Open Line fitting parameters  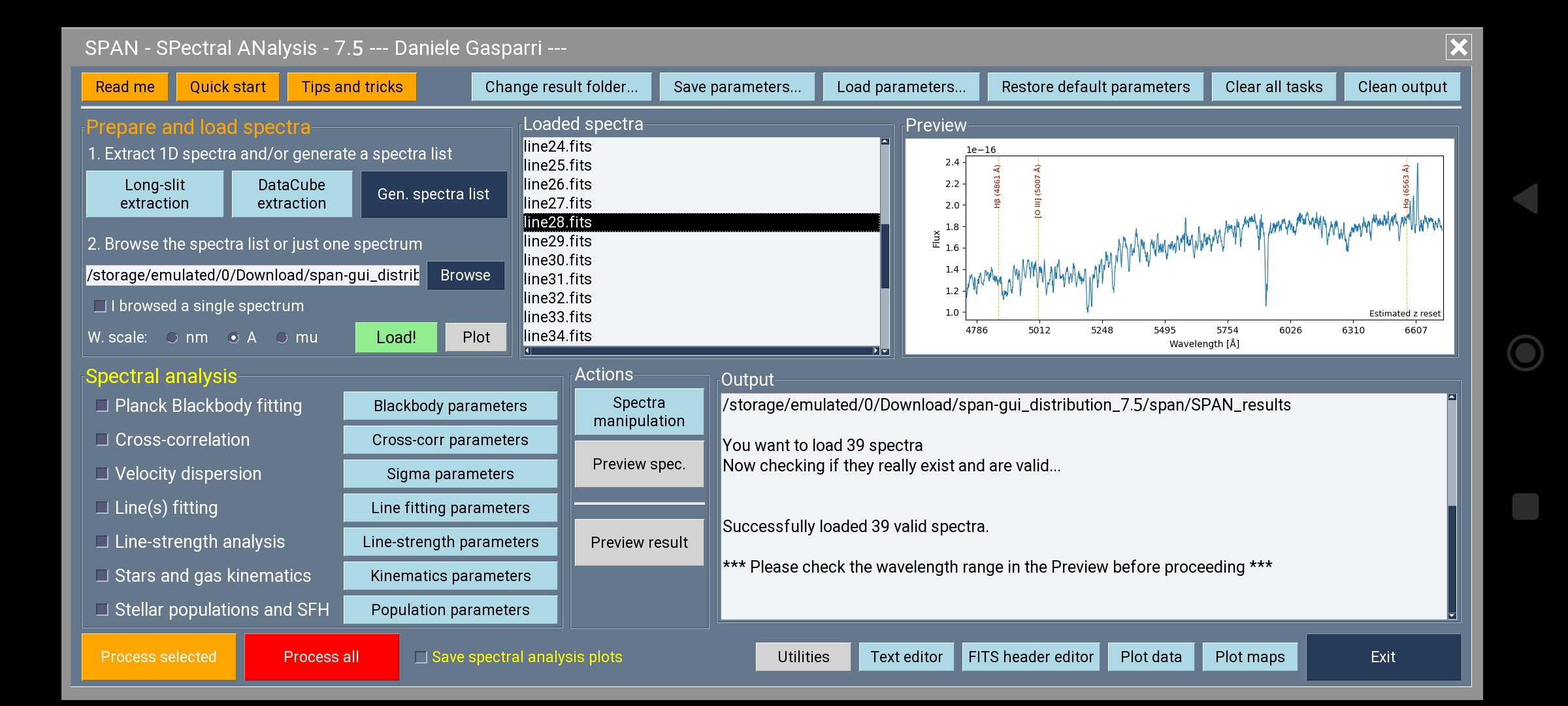(x=450, y=508)
